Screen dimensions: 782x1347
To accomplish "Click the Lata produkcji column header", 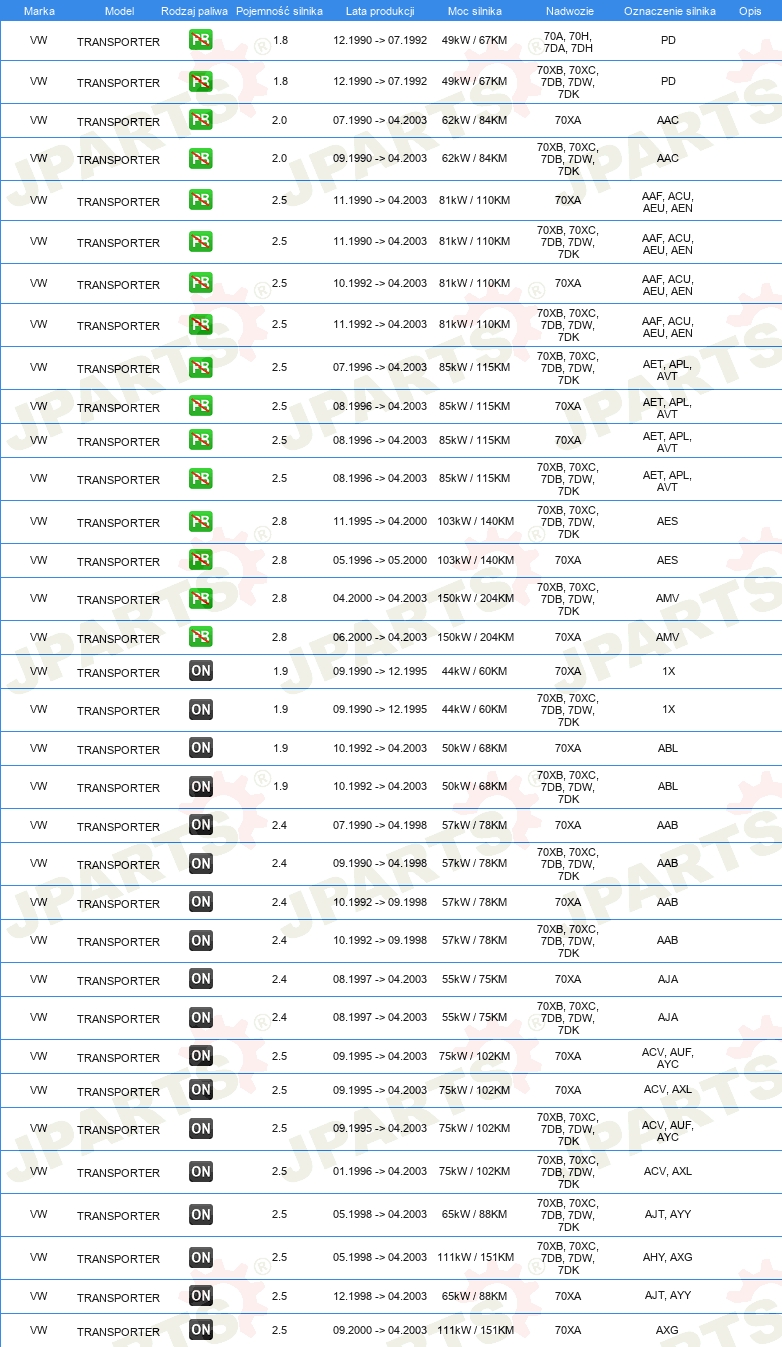I will (380, 11).
